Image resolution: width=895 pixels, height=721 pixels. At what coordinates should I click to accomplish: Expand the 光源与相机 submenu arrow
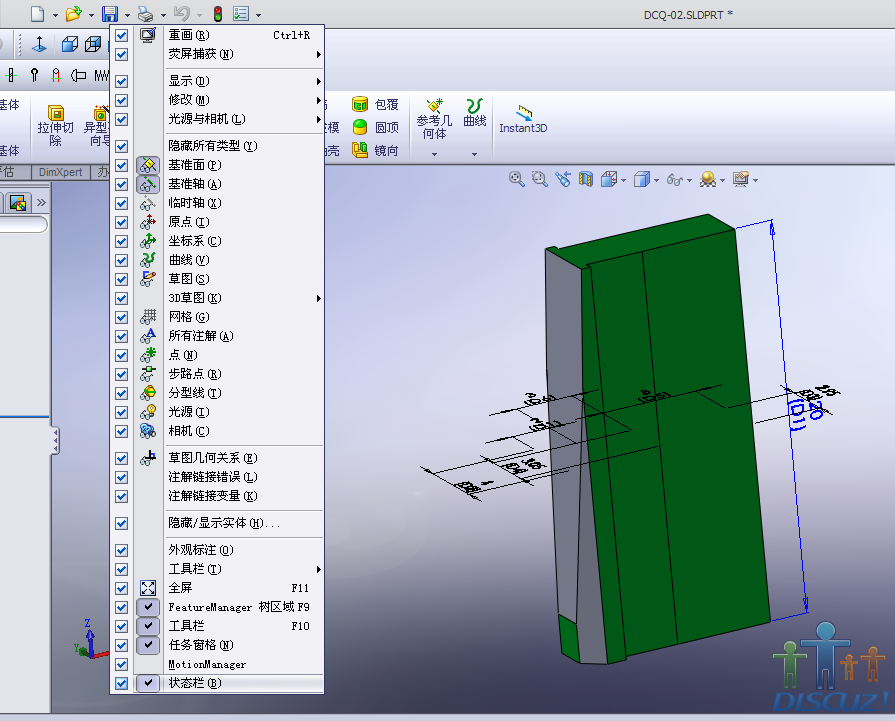click(319, 119)
